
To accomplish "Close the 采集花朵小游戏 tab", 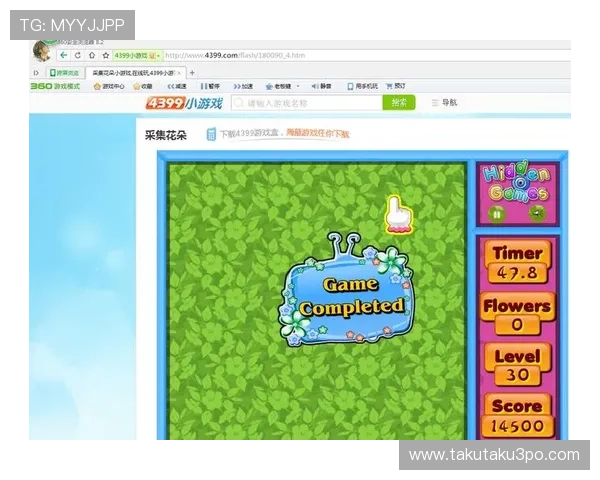I will pos(179,73).
